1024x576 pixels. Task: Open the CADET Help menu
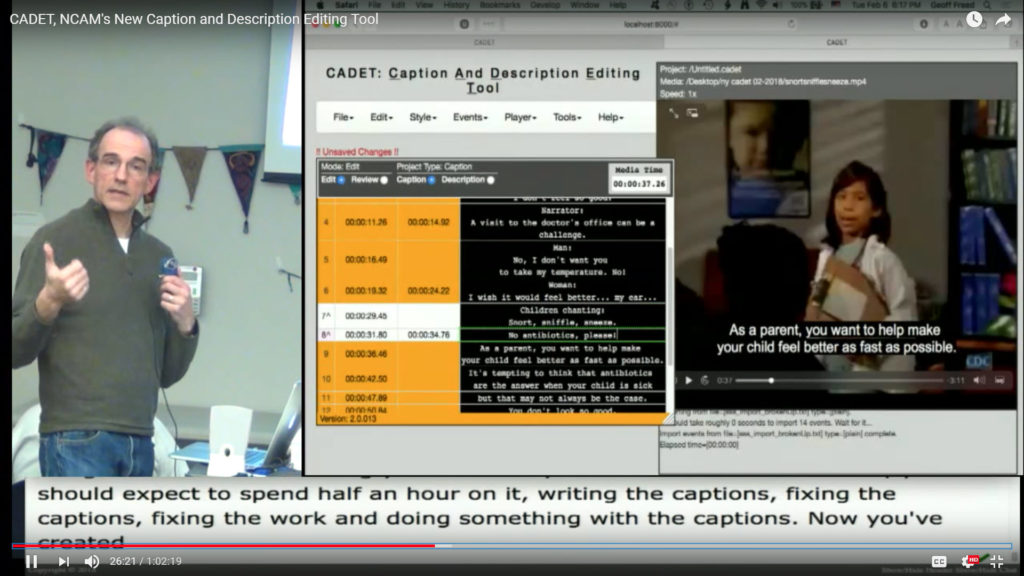coord(611,118)
